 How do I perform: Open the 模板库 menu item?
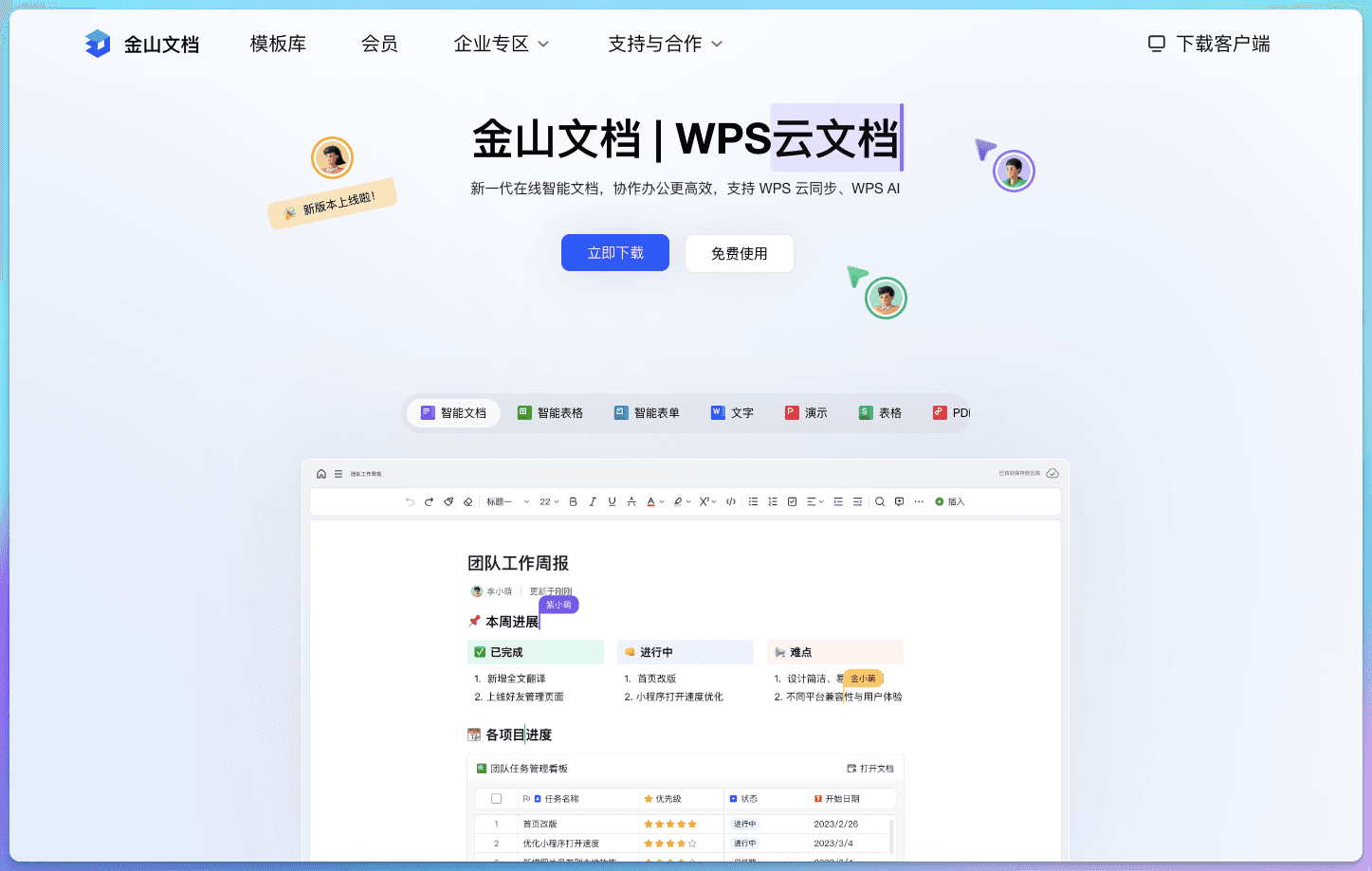[278, 44]
